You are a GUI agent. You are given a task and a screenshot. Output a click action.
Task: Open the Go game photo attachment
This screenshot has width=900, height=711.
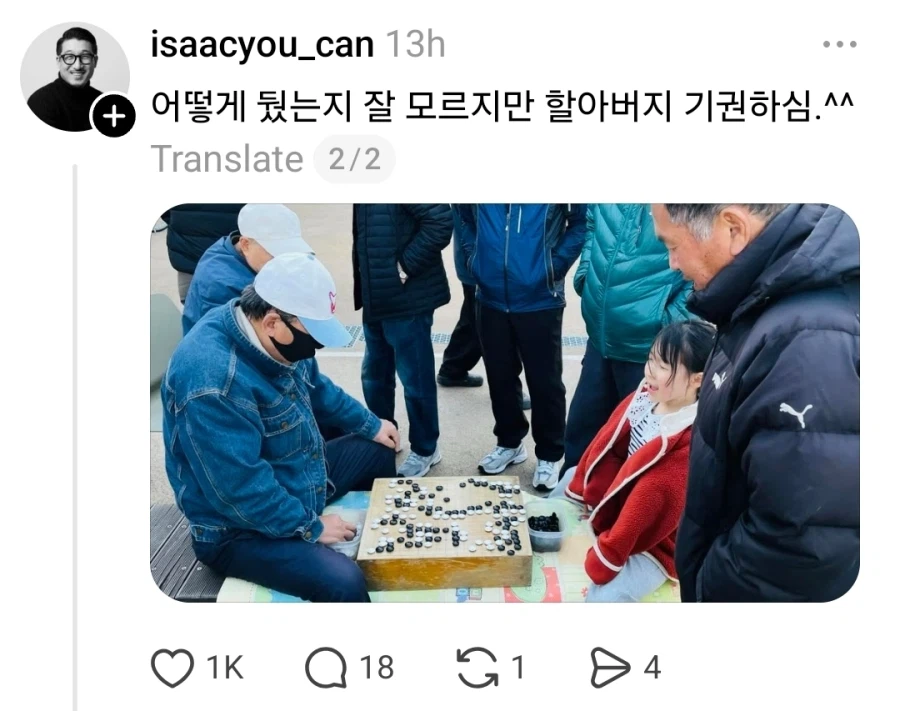coord(505,403)
